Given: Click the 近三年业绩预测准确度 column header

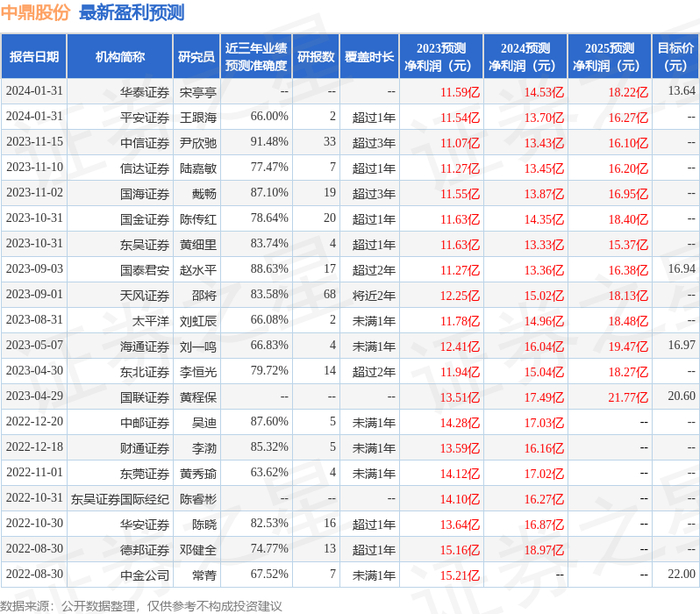Looking at the screenshot, I should (x=256, y=57).
